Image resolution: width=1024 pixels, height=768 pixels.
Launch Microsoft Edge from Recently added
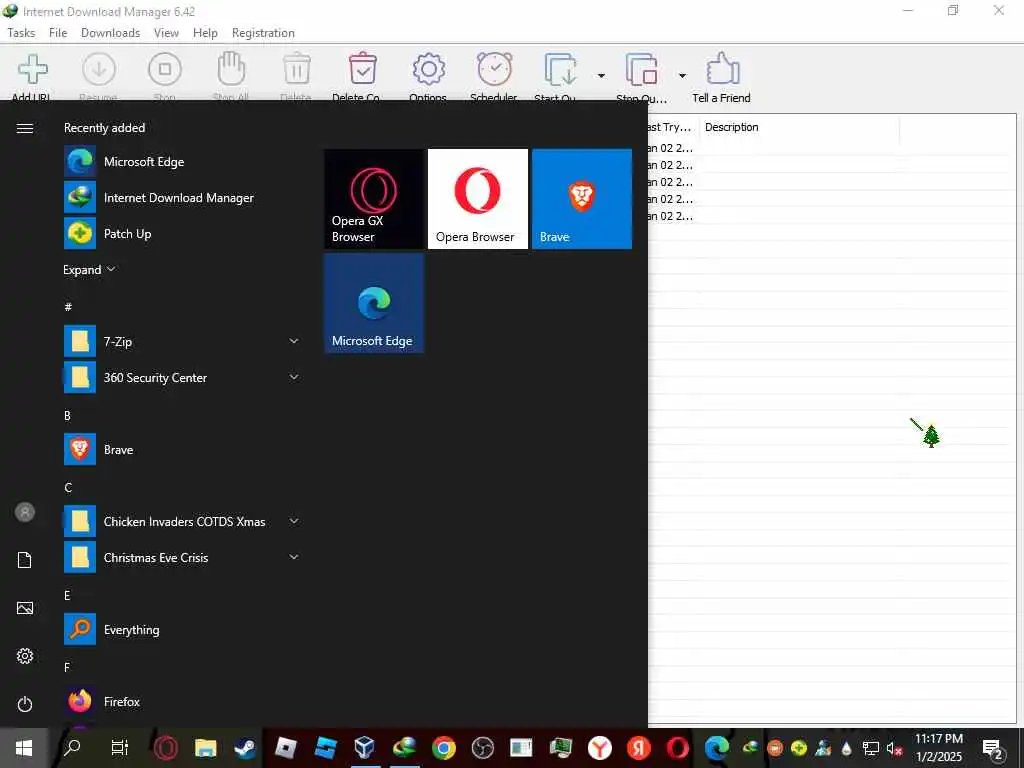tap(182, 161)
